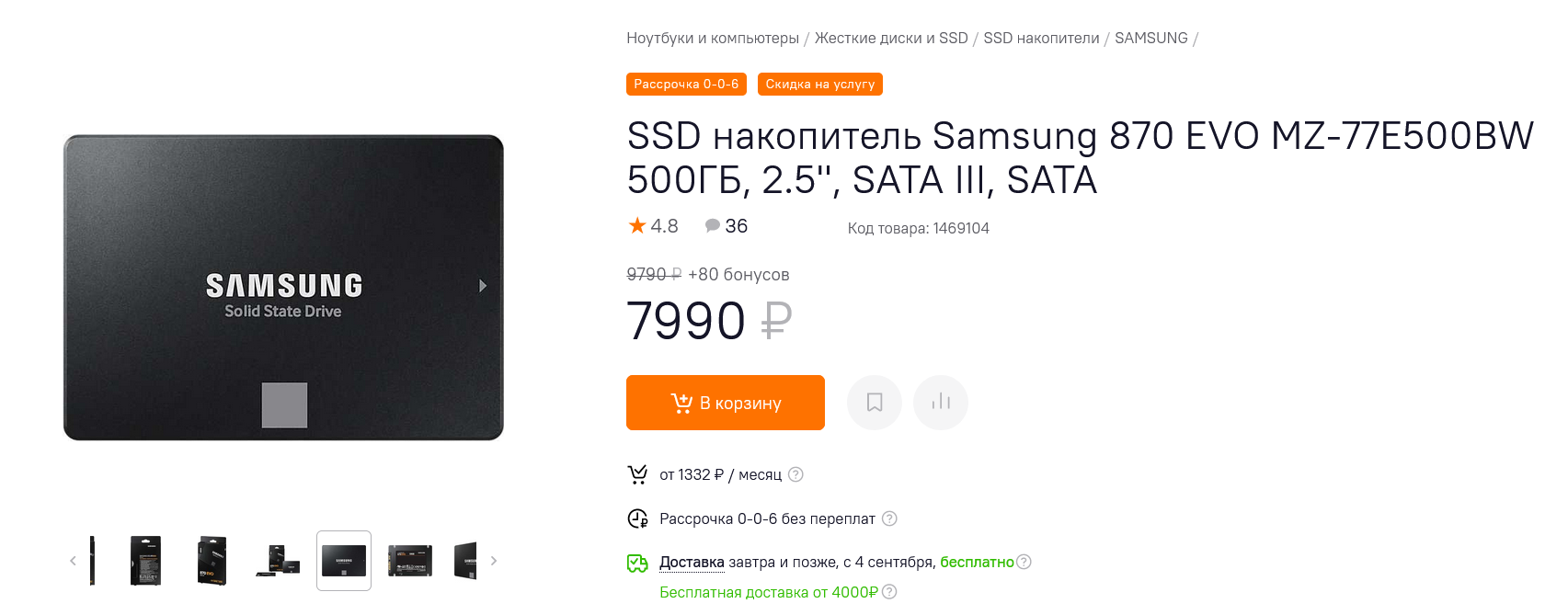Open 'Ноутбуки и компьютеры' breadcrumb

[x=713, y=39]
